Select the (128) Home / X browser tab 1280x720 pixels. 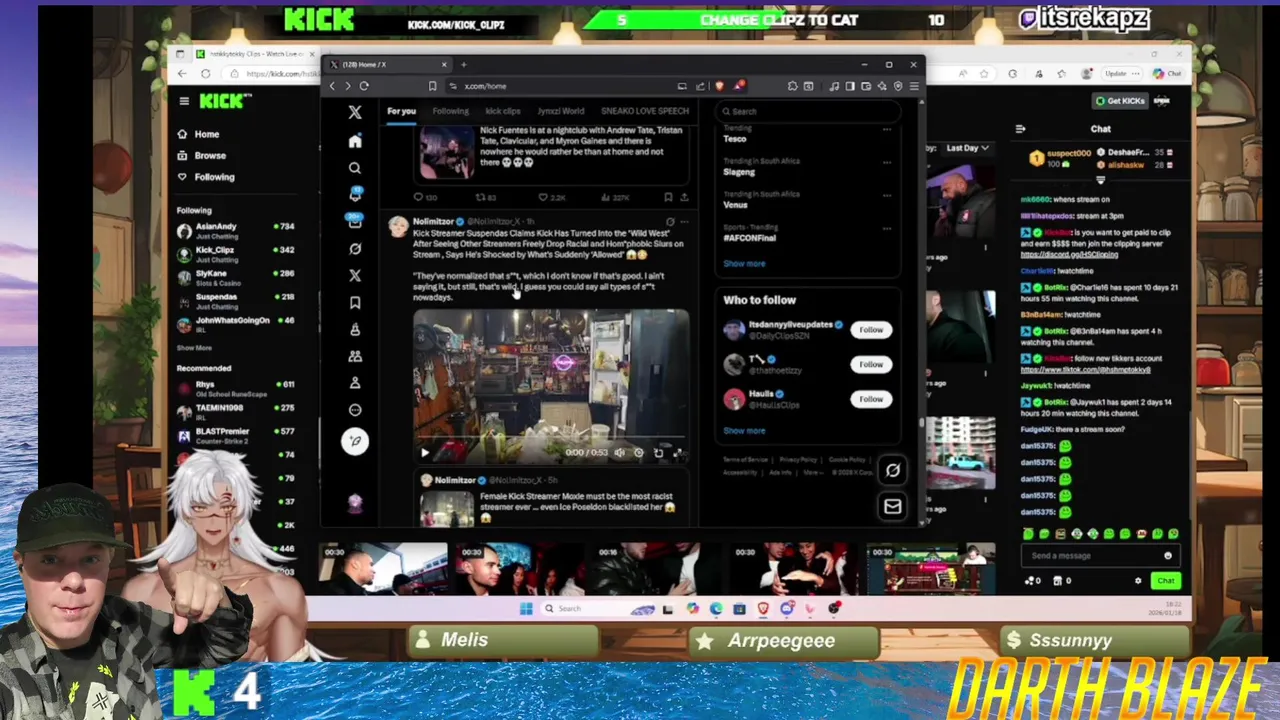click(390, 64)
